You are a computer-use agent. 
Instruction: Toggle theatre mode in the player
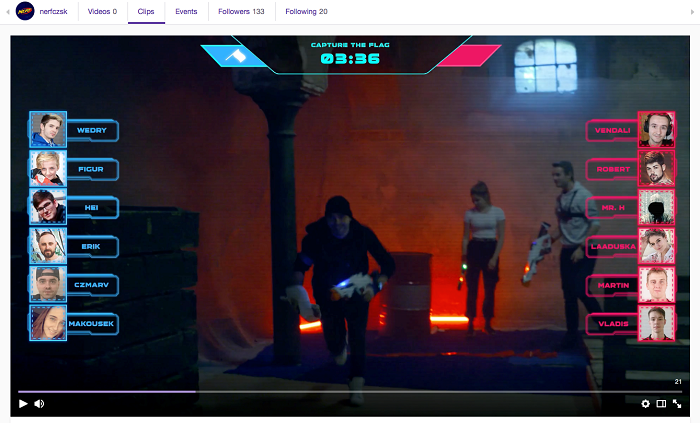pos(661,404)
